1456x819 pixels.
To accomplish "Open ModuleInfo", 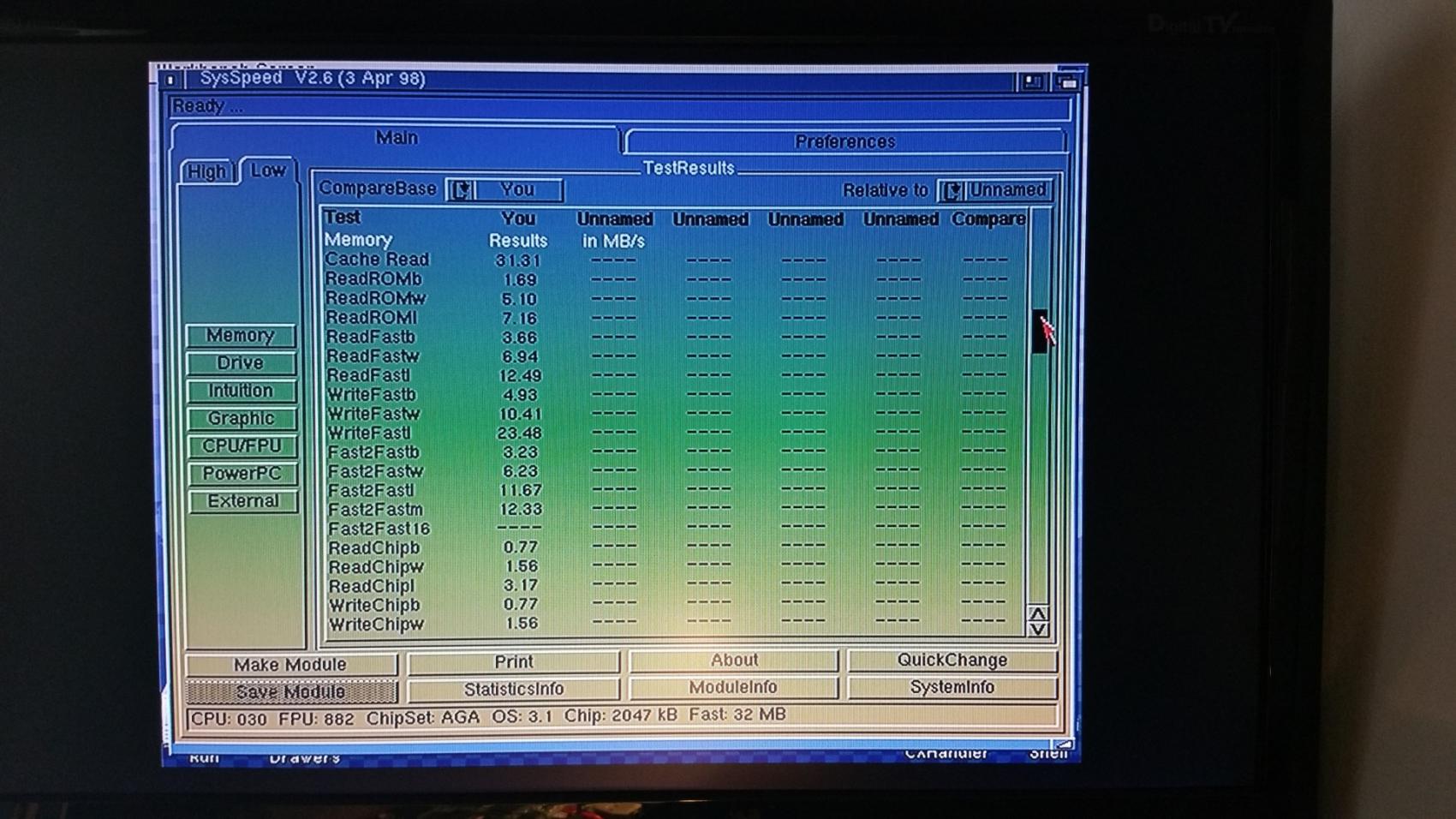I will [734, 687].
